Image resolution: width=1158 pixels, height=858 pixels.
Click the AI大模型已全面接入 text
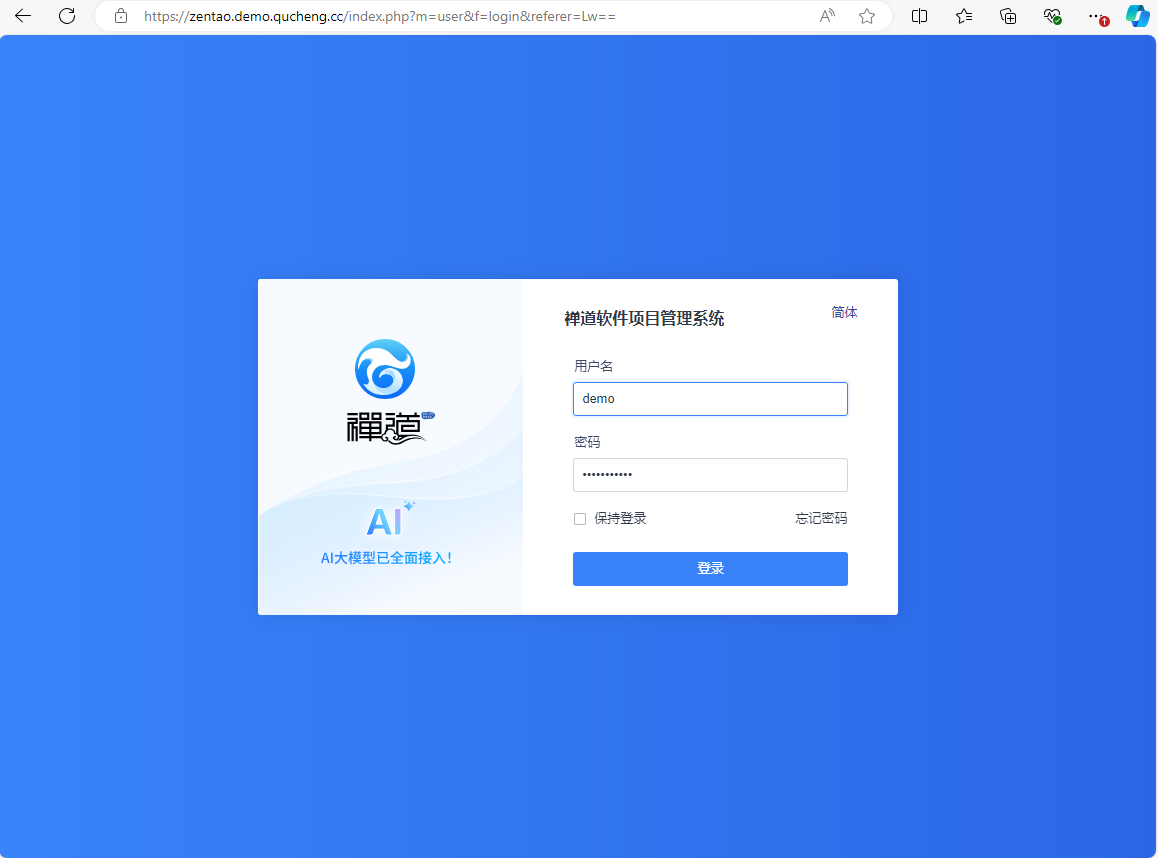click(386, 558)
